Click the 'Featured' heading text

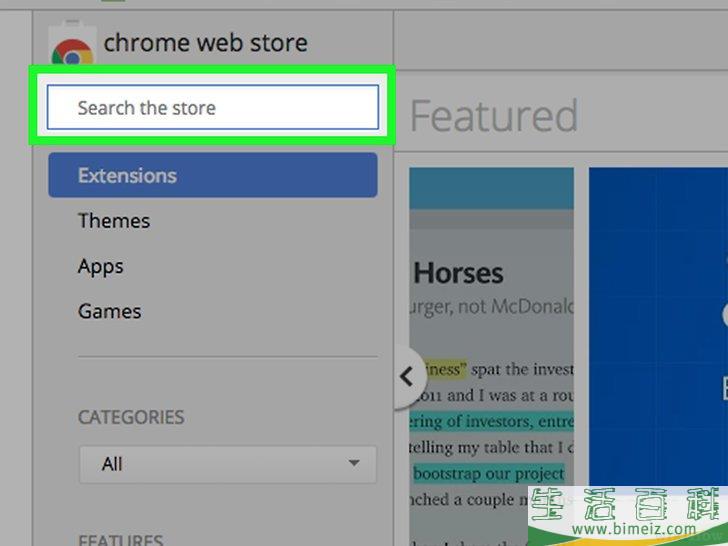(x=494, y=116)
